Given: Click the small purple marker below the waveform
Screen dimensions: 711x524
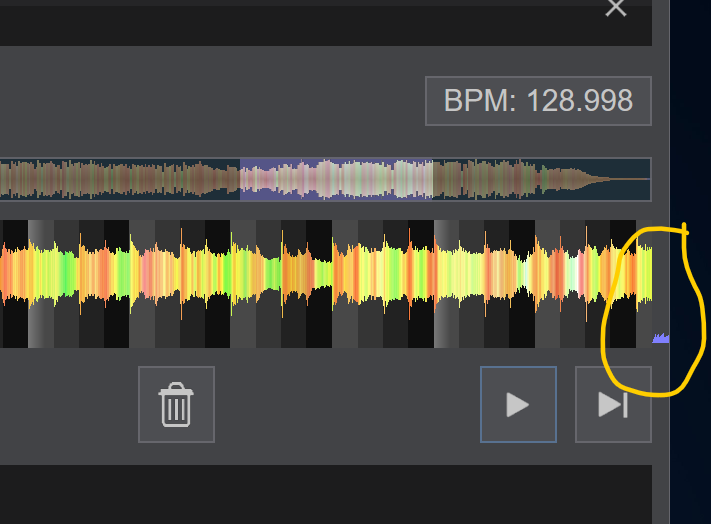Looking at the screenshot, I should (x=660, y=339).
